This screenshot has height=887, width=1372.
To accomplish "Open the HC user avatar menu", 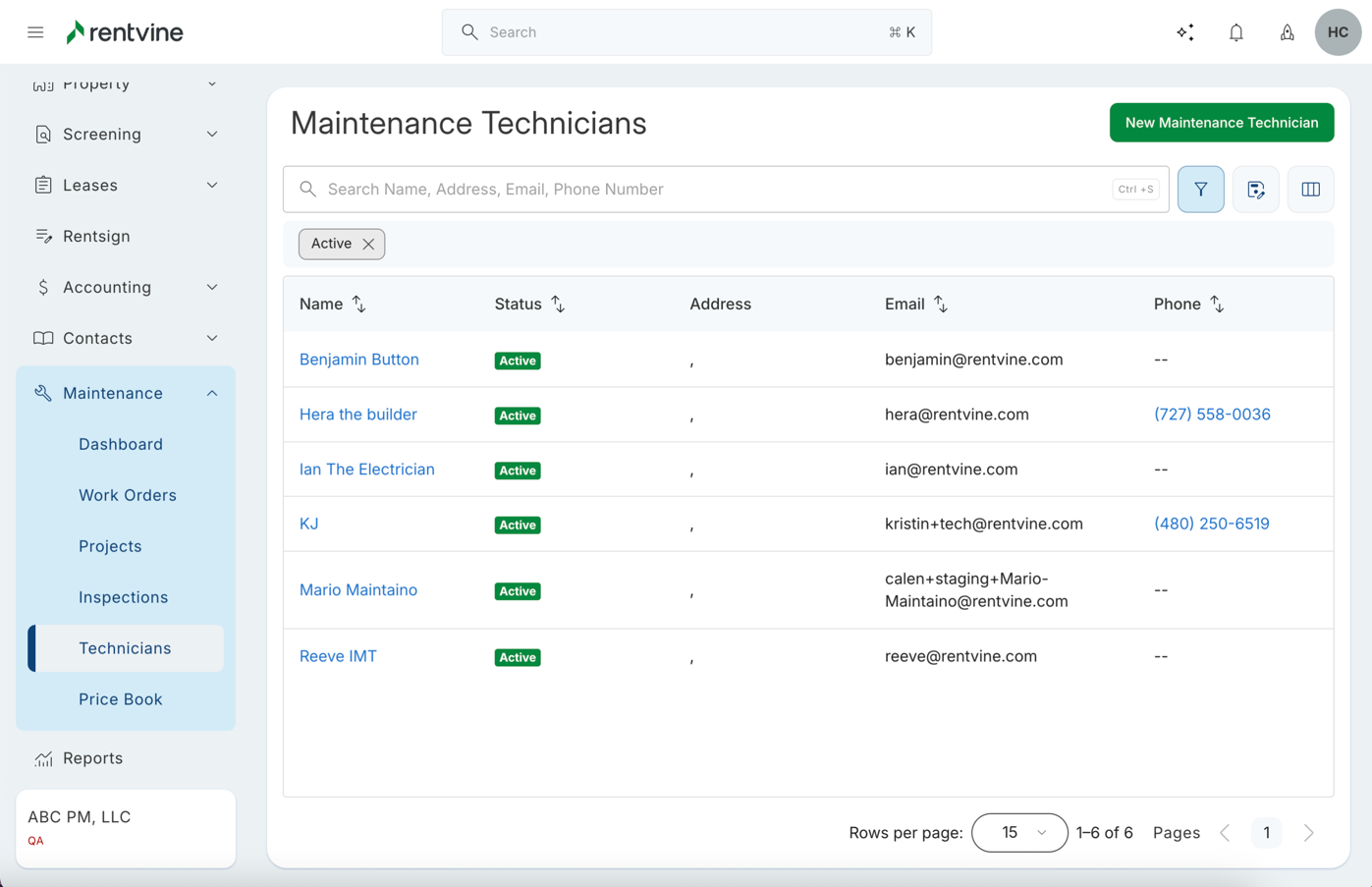I will pyautogui.click(x=1337, y=32).
